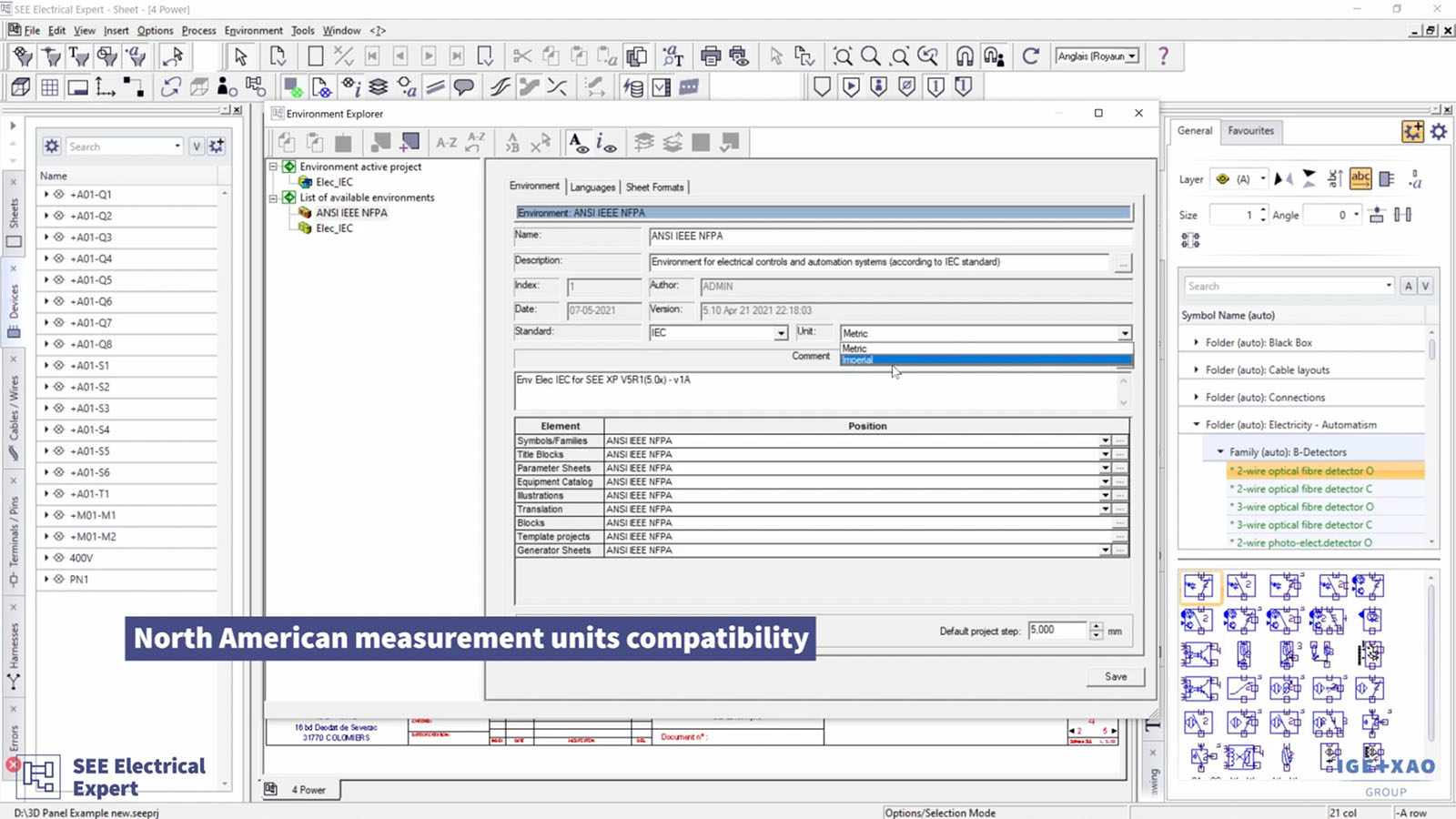Click the text filter funnel icon
Screen dimensions: 1456x819
(x=79, y=56)
